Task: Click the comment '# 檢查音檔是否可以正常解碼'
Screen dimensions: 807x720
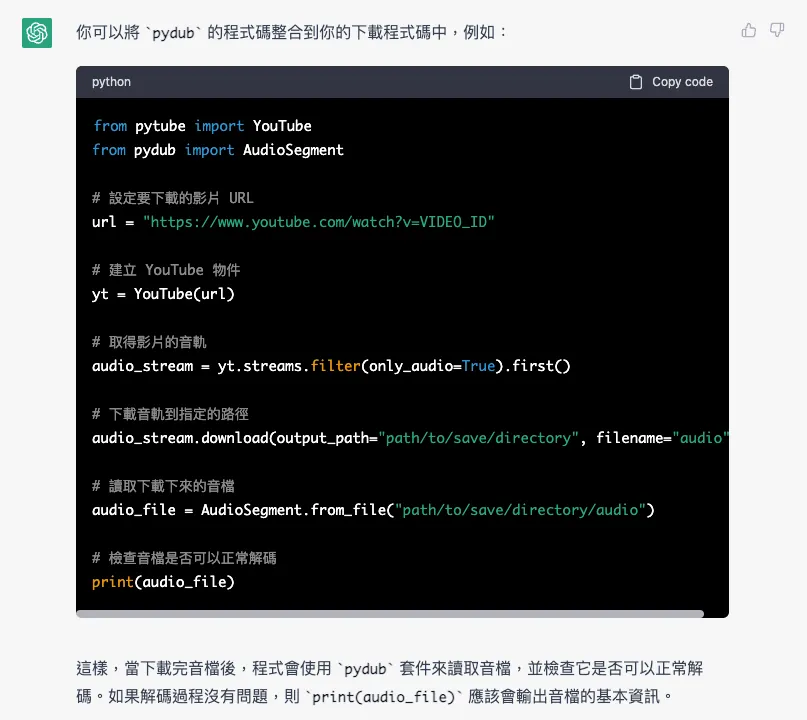Action: click(x=184, y=558)
